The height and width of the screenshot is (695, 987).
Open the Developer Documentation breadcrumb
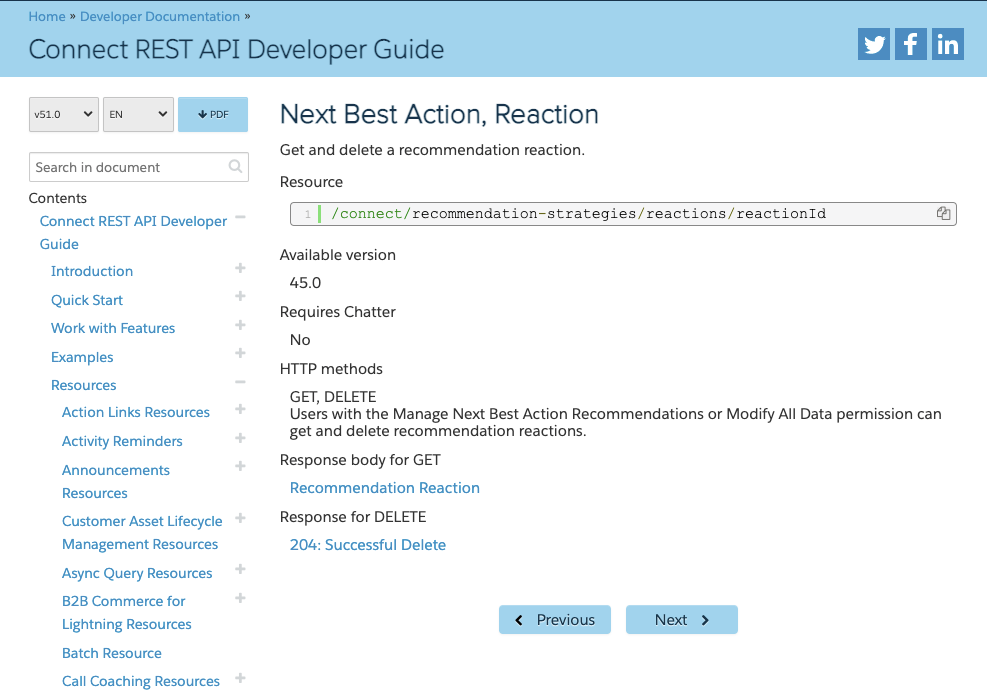point(160,16)
